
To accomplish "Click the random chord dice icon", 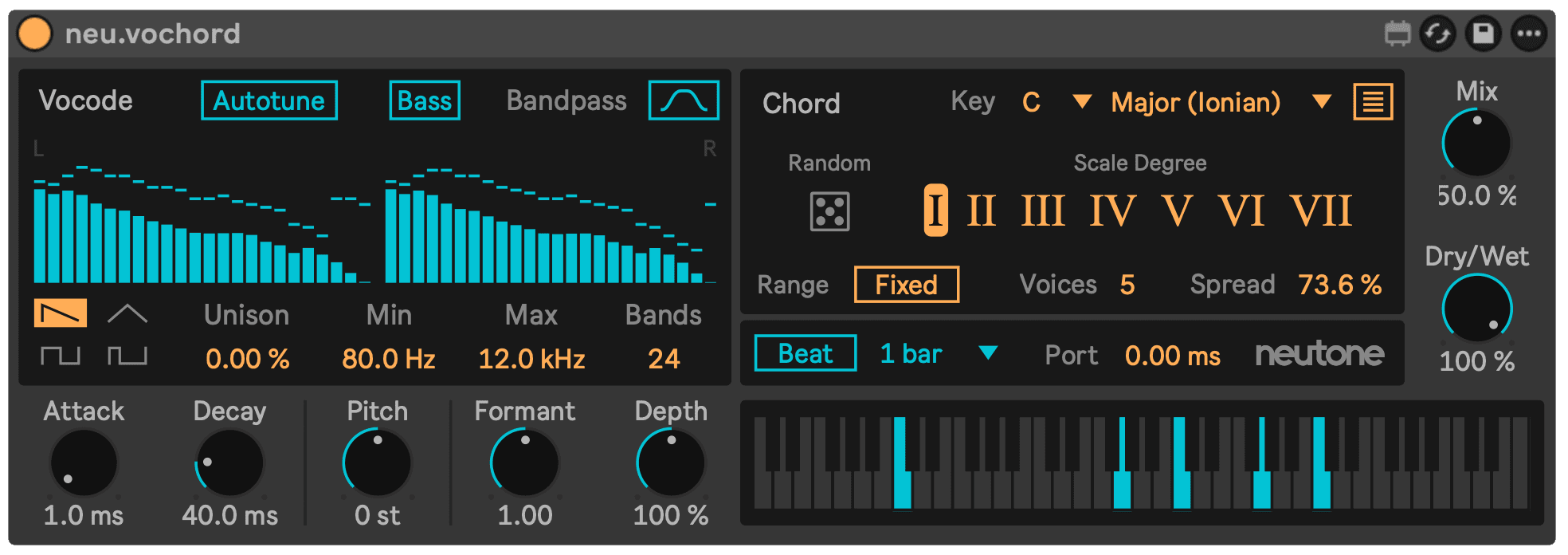I will coord(829,211).
